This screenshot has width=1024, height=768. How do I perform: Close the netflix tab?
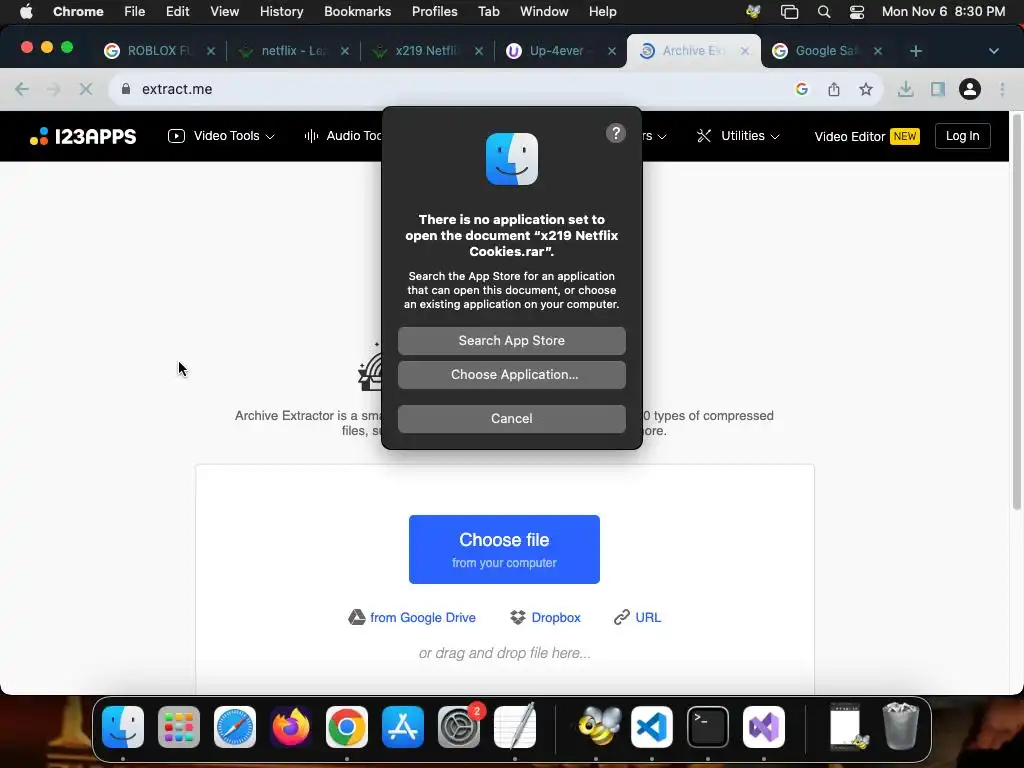[345, 51]
